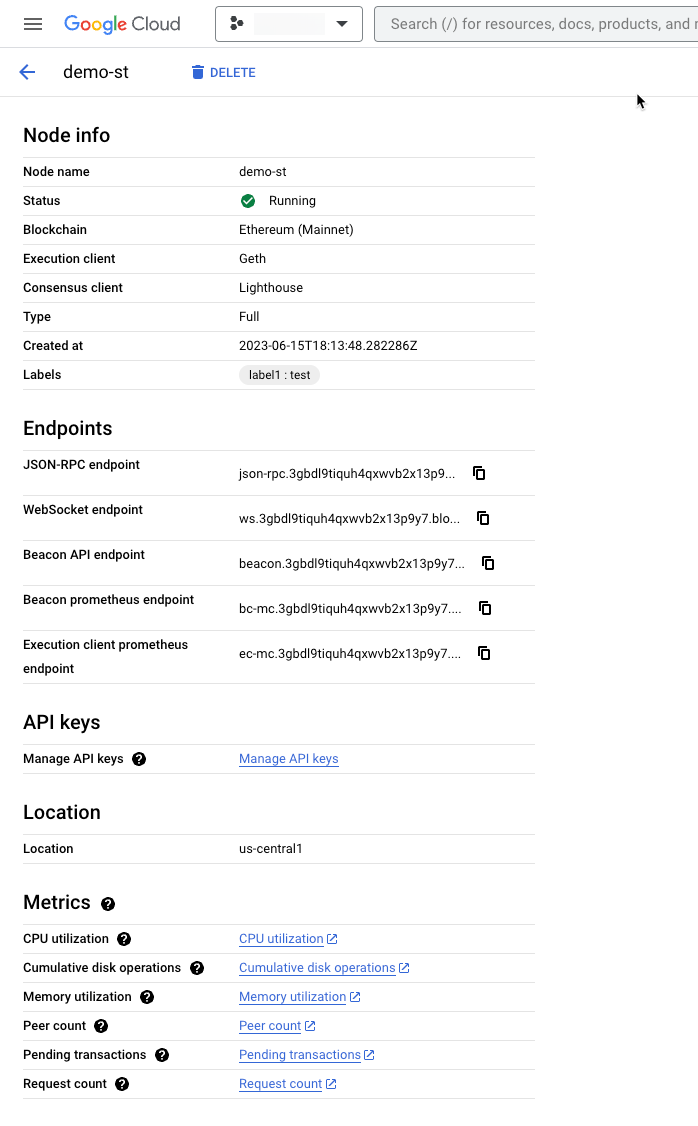Click inside the search resources field
Viewport: 698px width, 1126px height.
point(540,23)
